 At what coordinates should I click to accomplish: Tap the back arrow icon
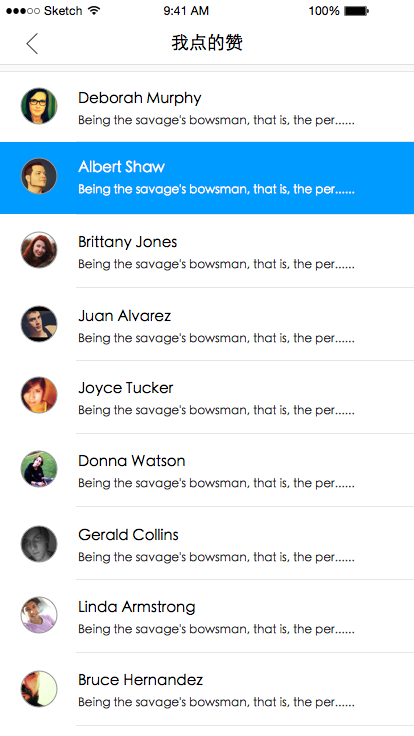pos(32,44)
